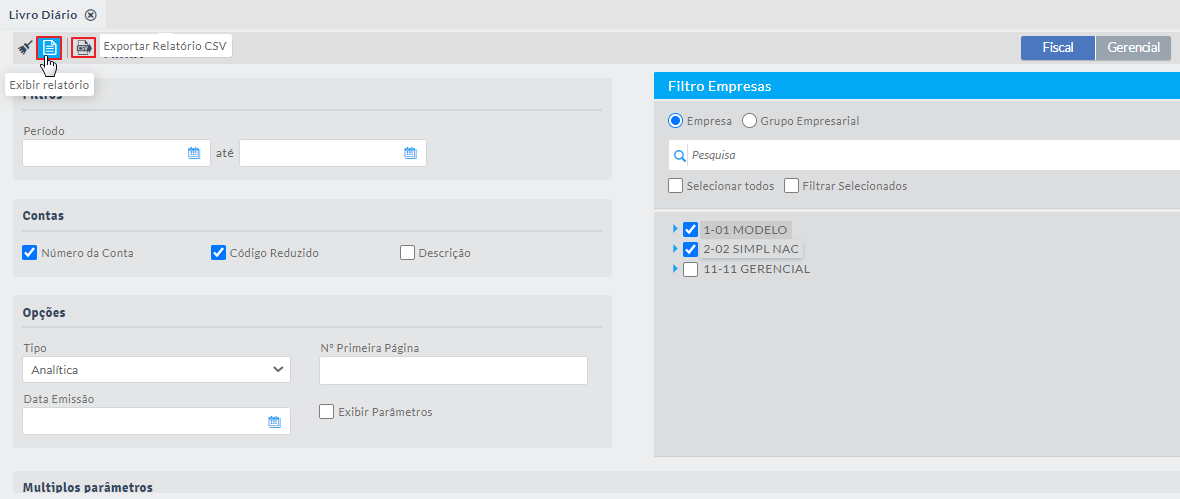The width and height of the screenshot is (1180, 499).
Task: Focus the Nº Primeira Página field
Action: tap(453, 371)
